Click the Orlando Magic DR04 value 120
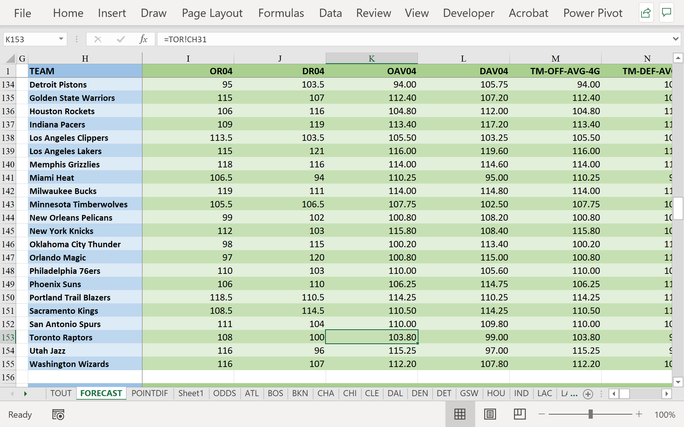 [x=280, y=257]
